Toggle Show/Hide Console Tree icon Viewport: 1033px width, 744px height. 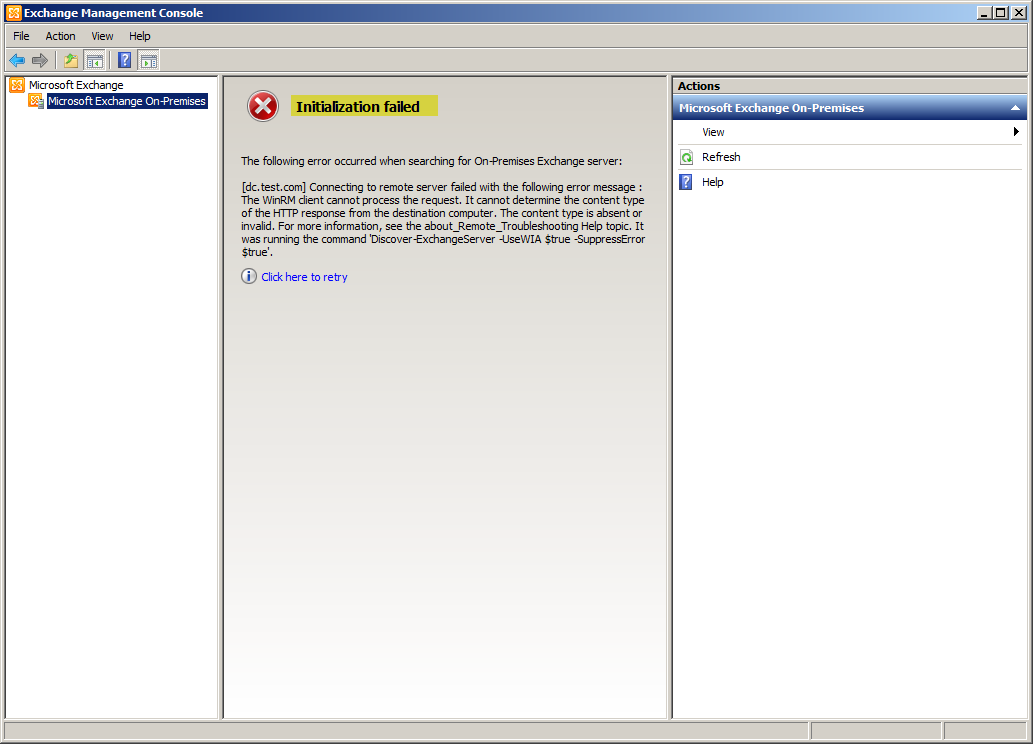(95, 61)
